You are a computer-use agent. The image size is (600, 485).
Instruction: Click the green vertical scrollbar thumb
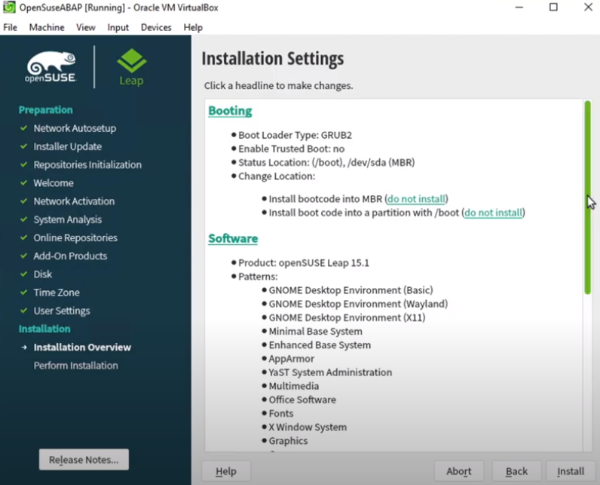(x=587, y=197)
